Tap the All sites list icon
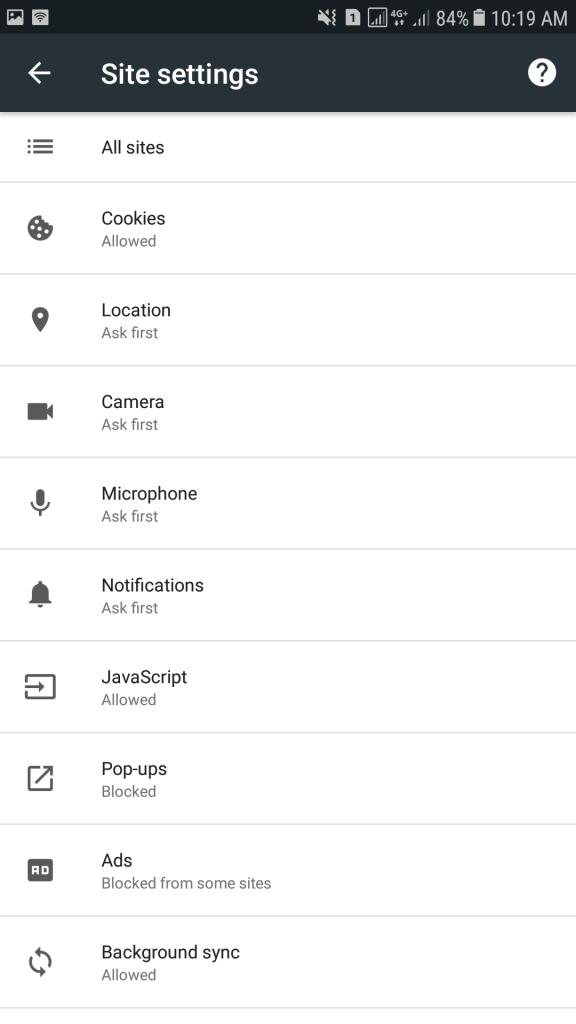Image resolution: width=576 pixels, height=1024 pixels. pos(40,146)
